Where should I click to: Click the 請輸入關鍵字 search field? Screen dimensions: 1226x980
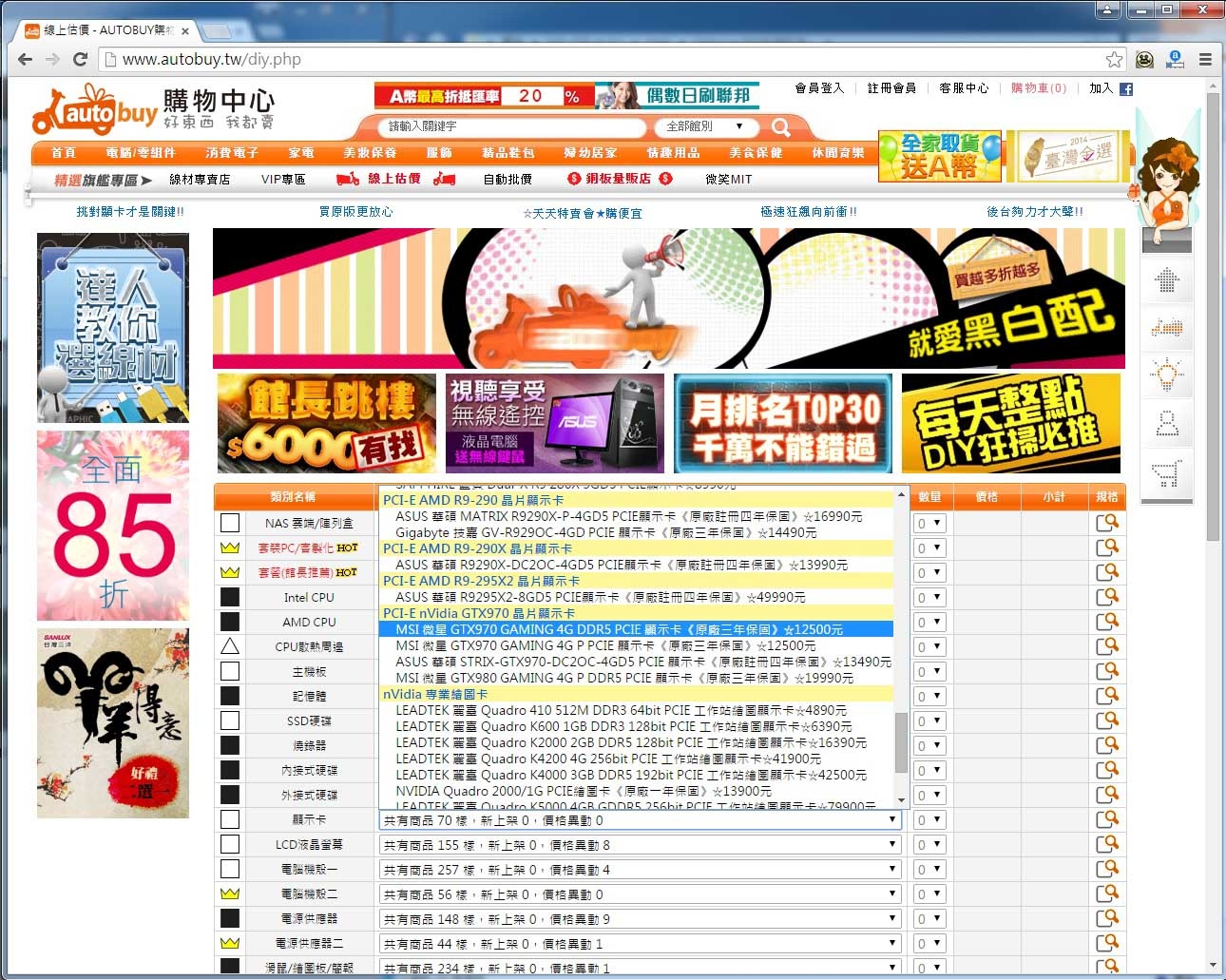pos(514,126)
